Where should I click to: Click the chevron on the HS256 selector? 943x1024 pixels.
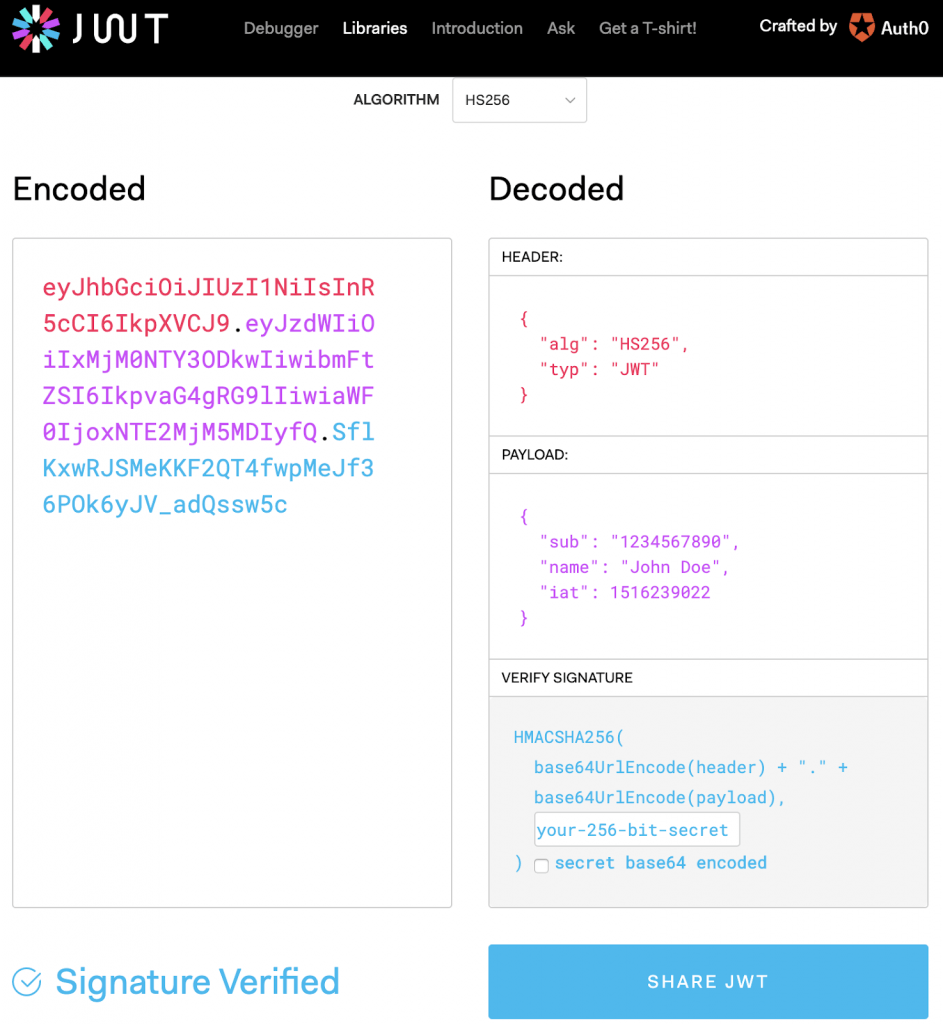[x=569, y=100]
